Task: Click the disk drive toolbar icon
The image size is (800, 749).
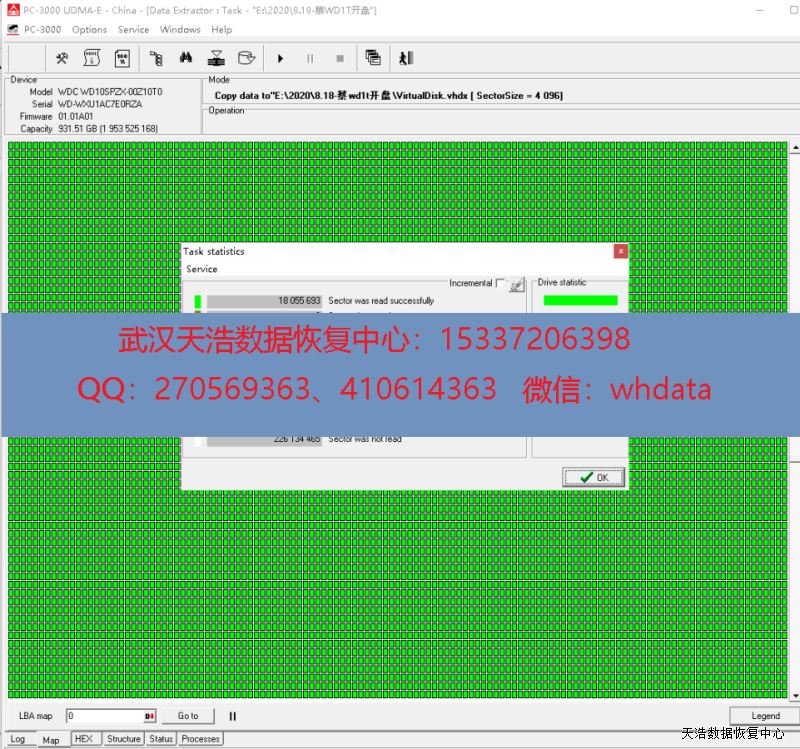Action: pos(246,58)
